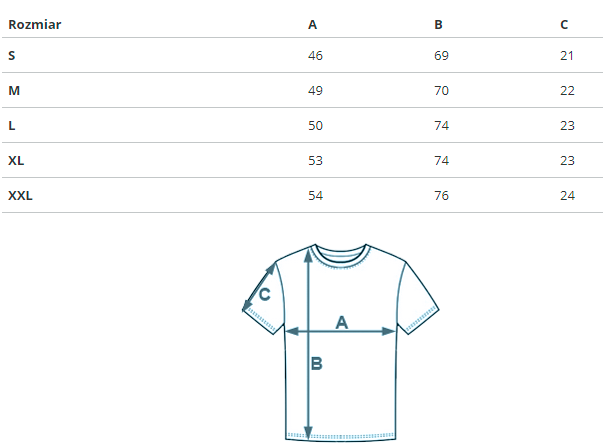Click the letter A on the T-shirt diagram
Screen dimensions: 603x443
[x=341, y=322]
